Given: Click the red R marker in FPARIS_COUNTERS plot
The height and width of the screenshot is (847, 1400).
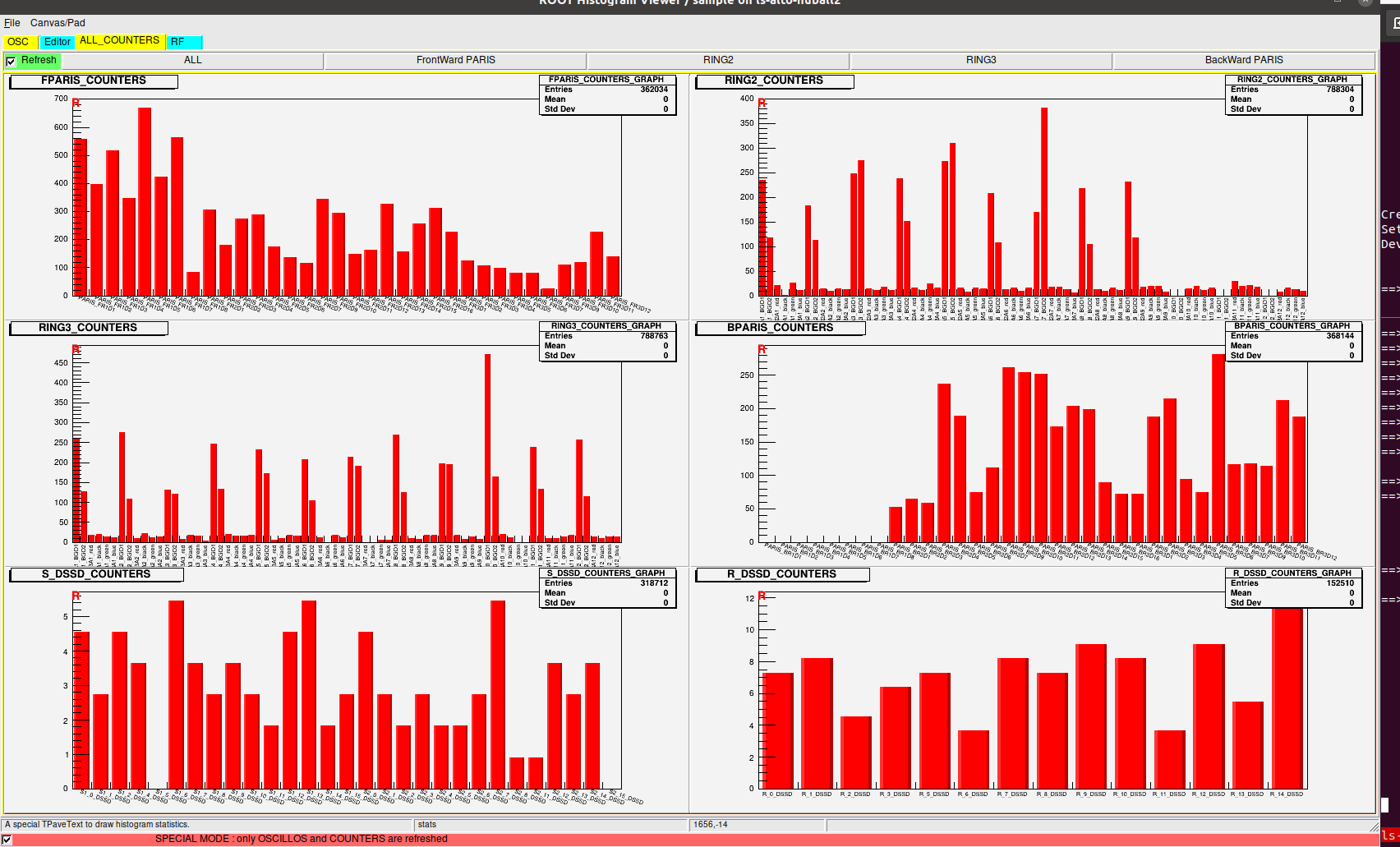Looking at the screenshot, I should pyautogui.click(x=76, y=103).
